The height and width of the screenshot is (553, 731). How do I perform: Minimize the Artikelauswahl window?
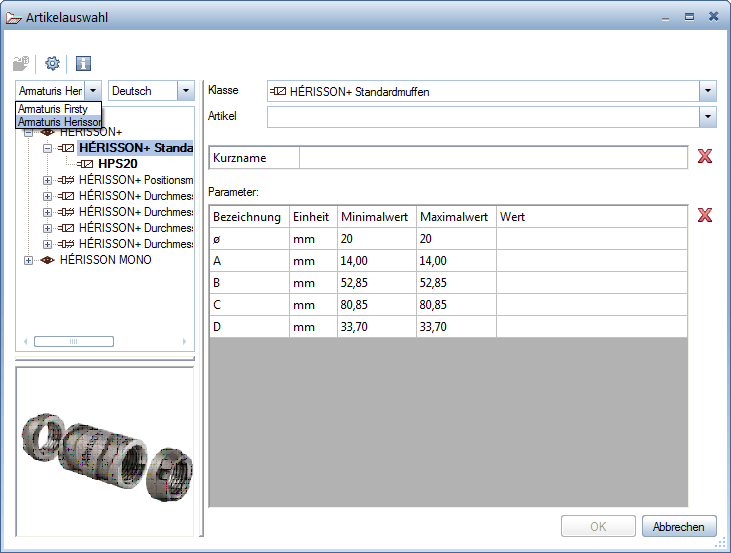coord(665,19)
